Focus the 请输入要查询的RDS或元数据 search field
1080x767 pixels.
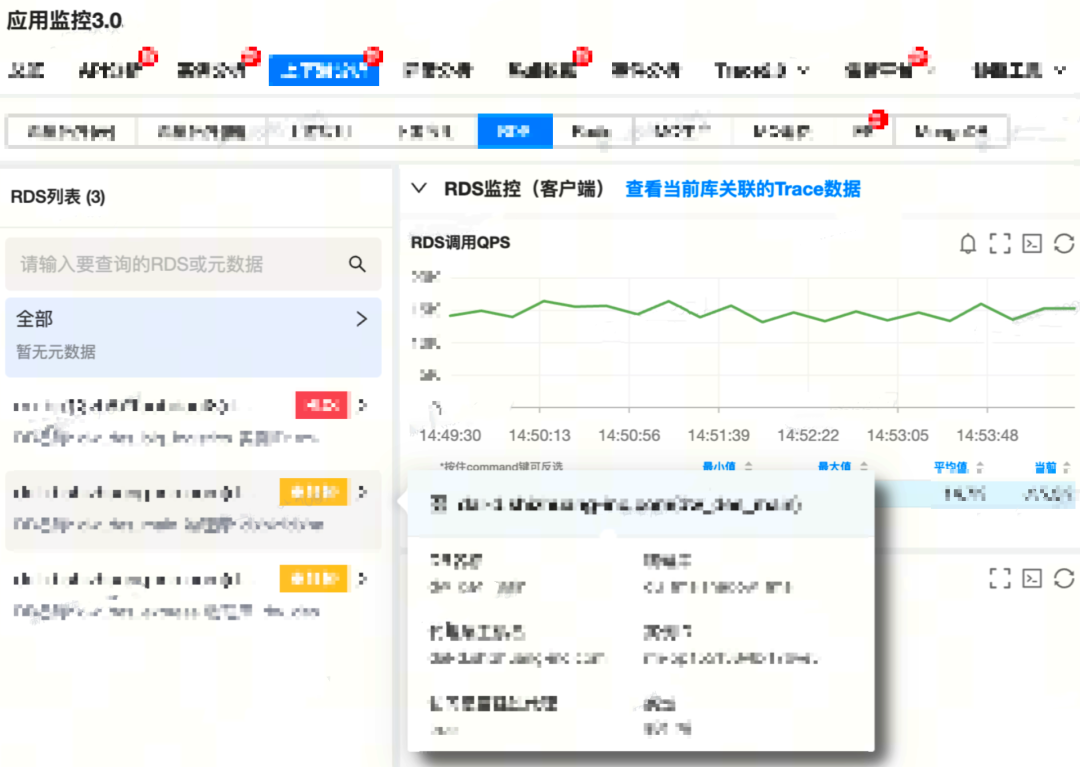pos(193,264)
